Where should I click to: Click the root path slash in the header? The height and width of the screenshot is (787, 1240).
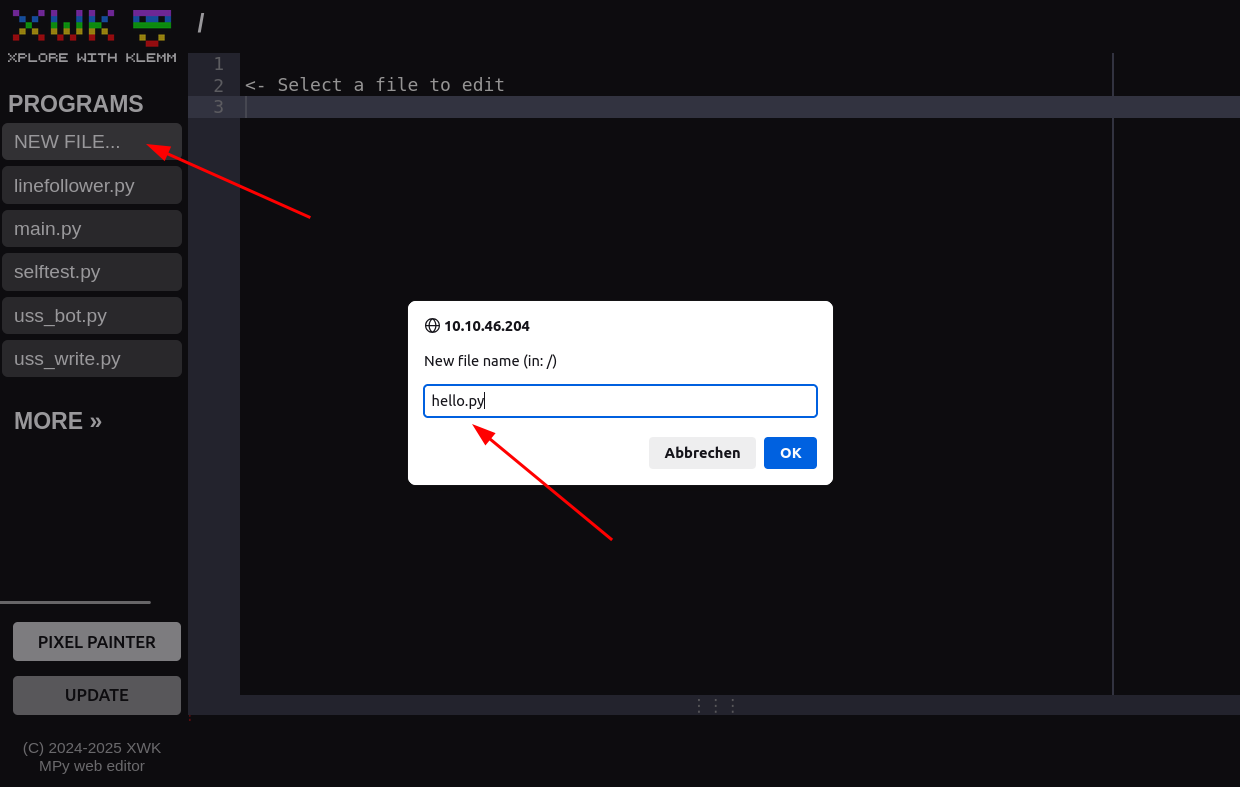tap(200, 24)
